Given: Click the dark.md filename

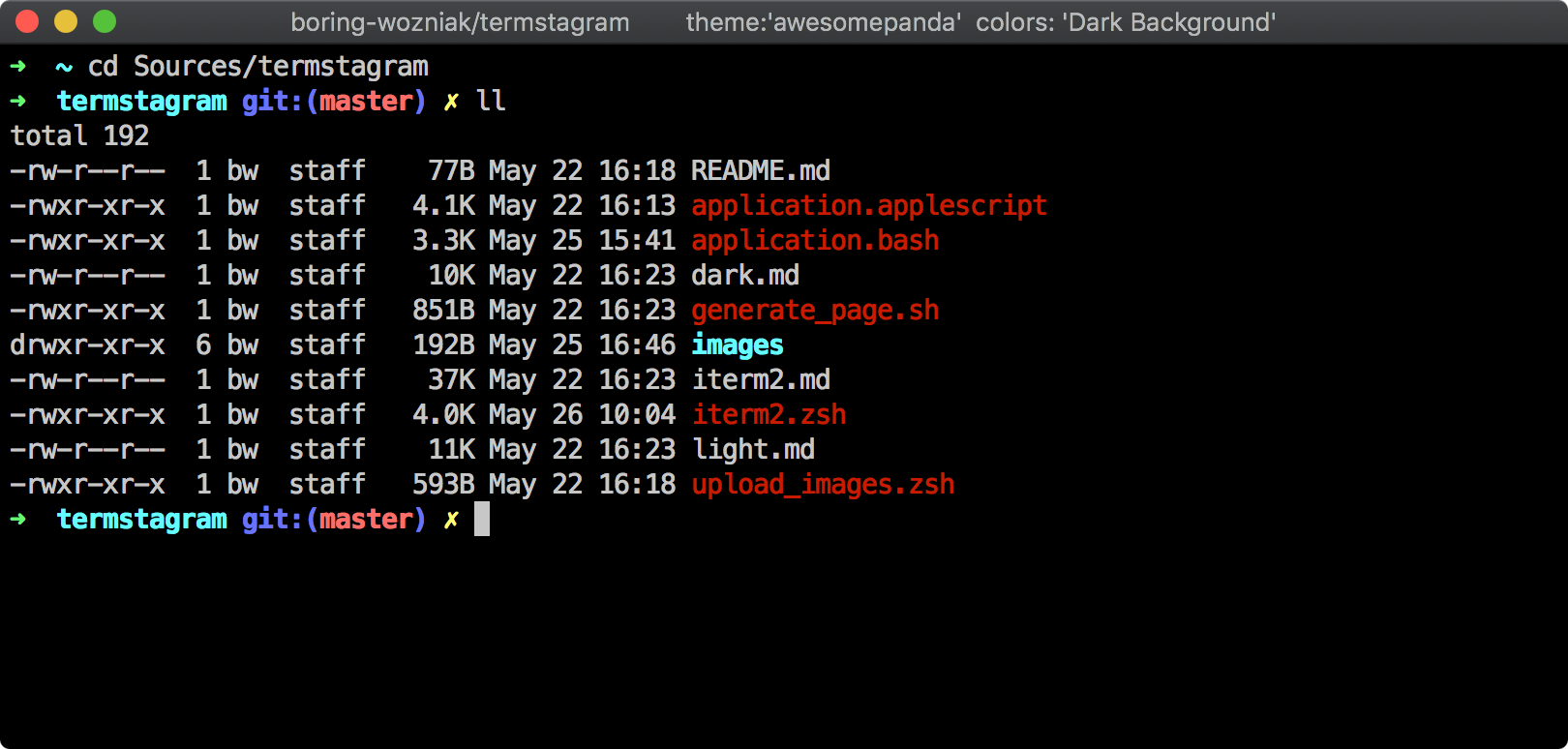Looking at the screenshot, I should tap(744, 276).
